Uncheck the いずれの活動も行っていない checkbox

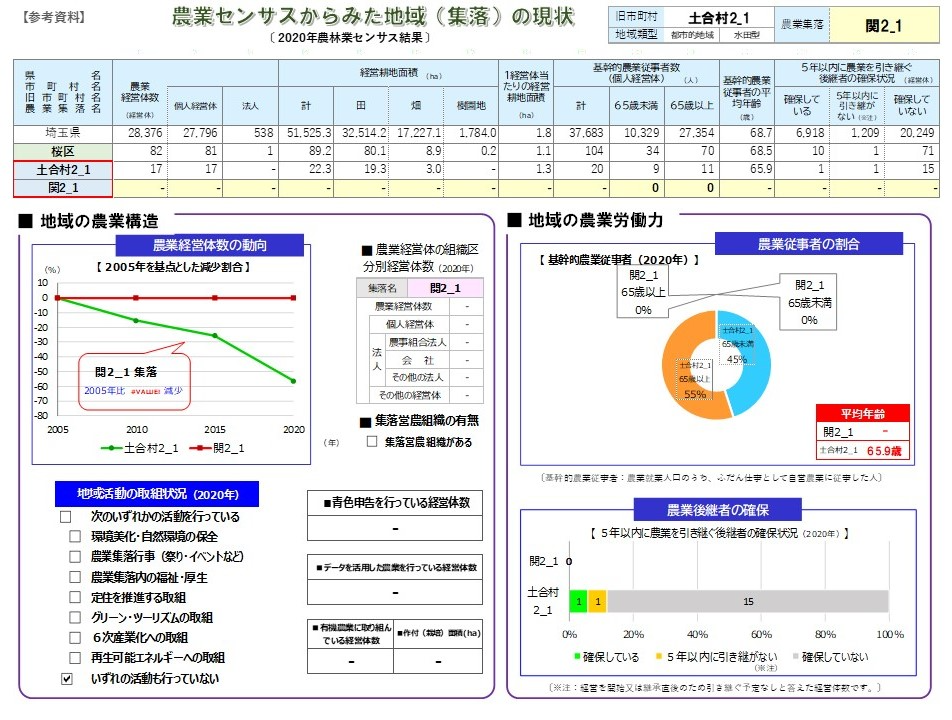[x=67, y=679]
